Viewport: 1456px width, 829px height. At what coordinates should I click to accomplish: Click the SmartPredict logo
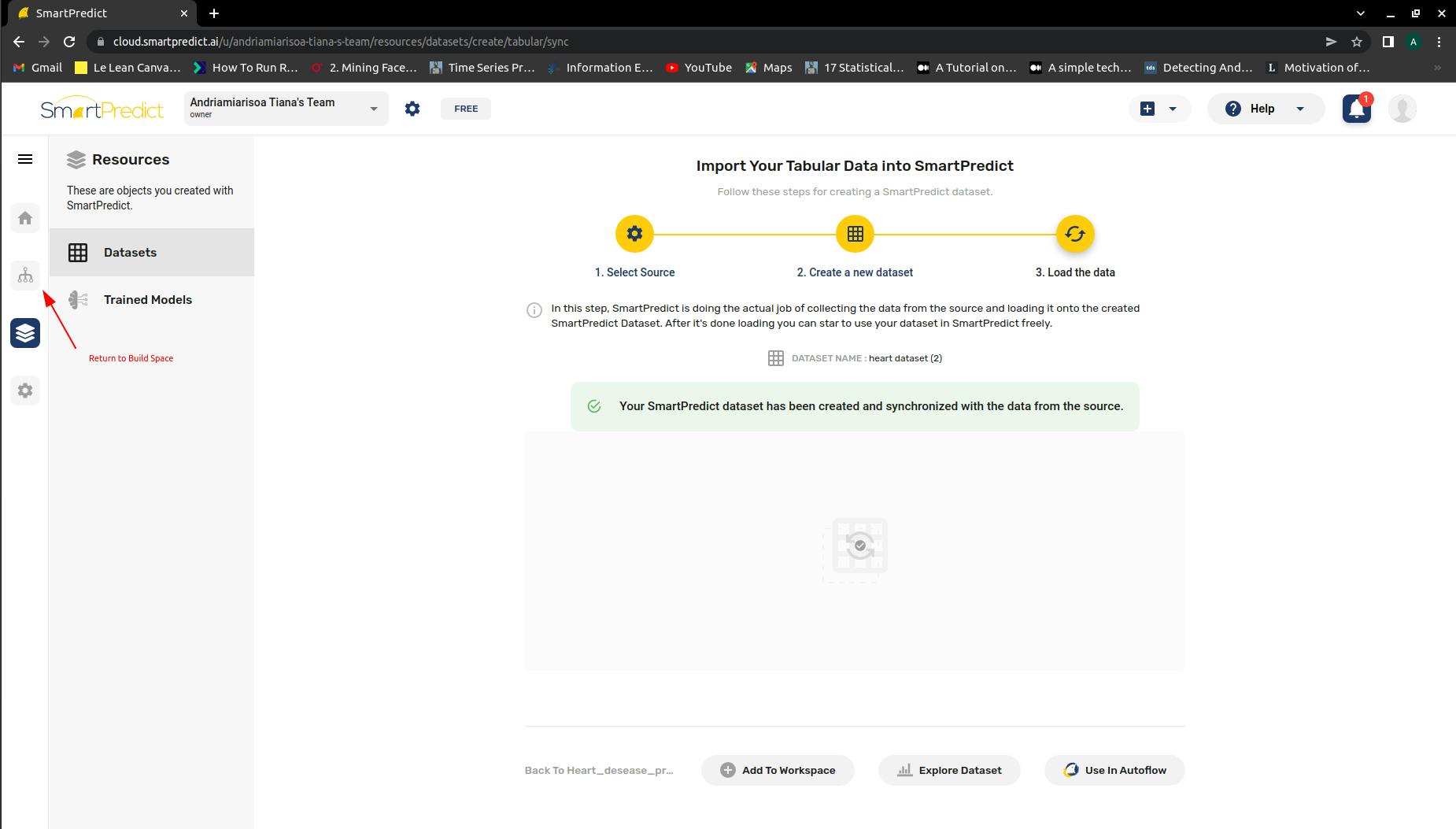click(x=102, y=109)
